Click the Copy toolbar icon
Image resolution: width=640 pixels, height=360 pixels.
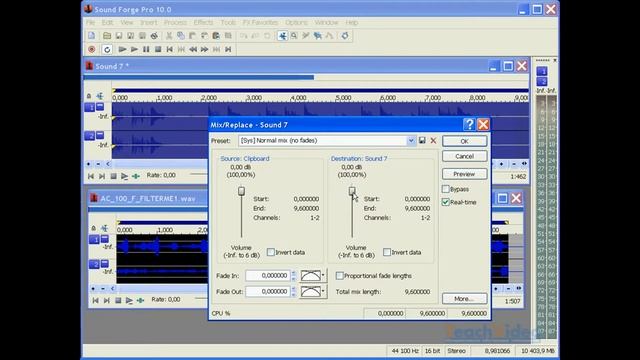pyautogui.click(x=181, y=36)
